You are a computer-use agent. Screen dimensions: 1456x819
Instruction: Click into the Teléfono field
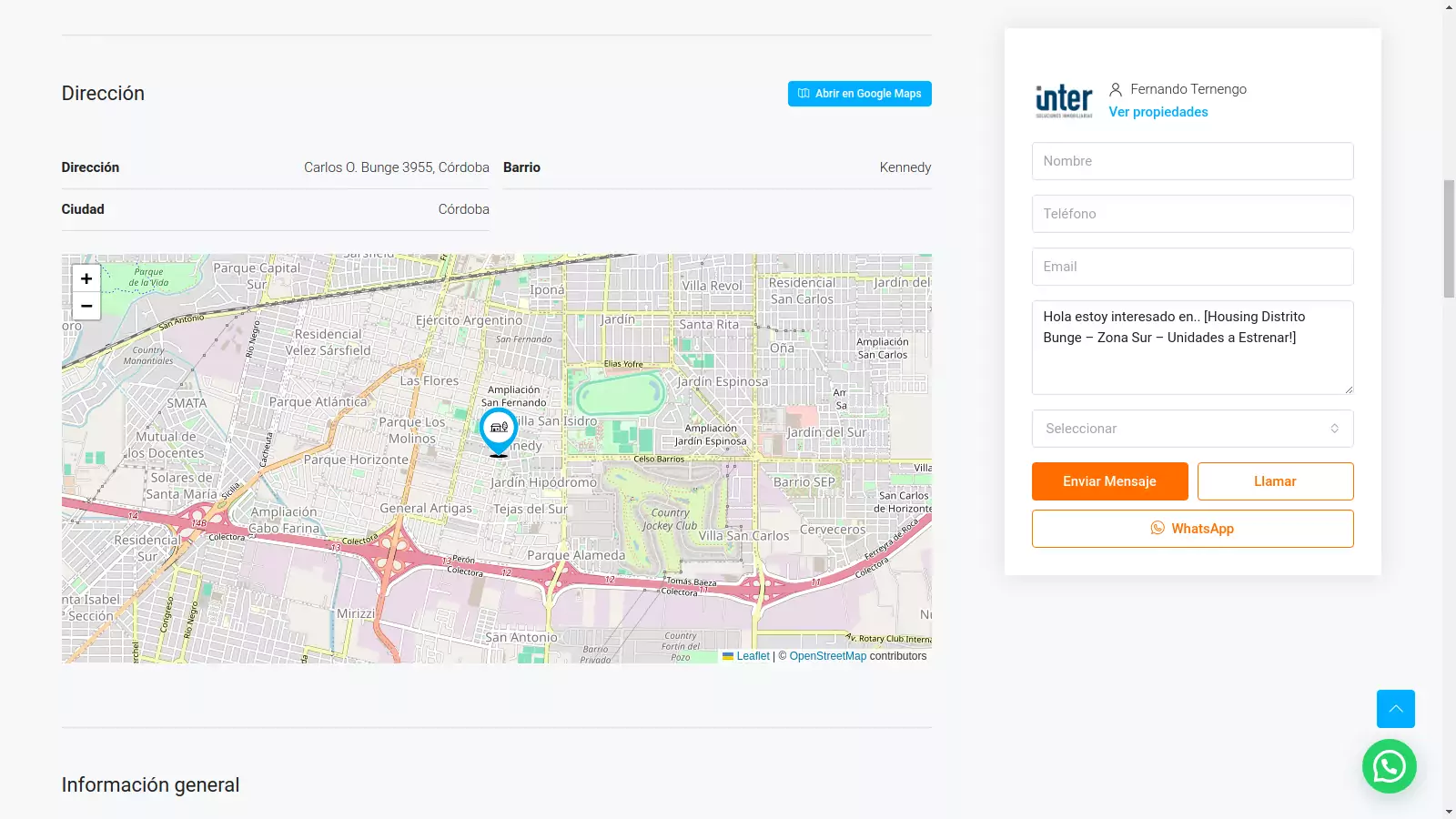[x=1192, y=214]
